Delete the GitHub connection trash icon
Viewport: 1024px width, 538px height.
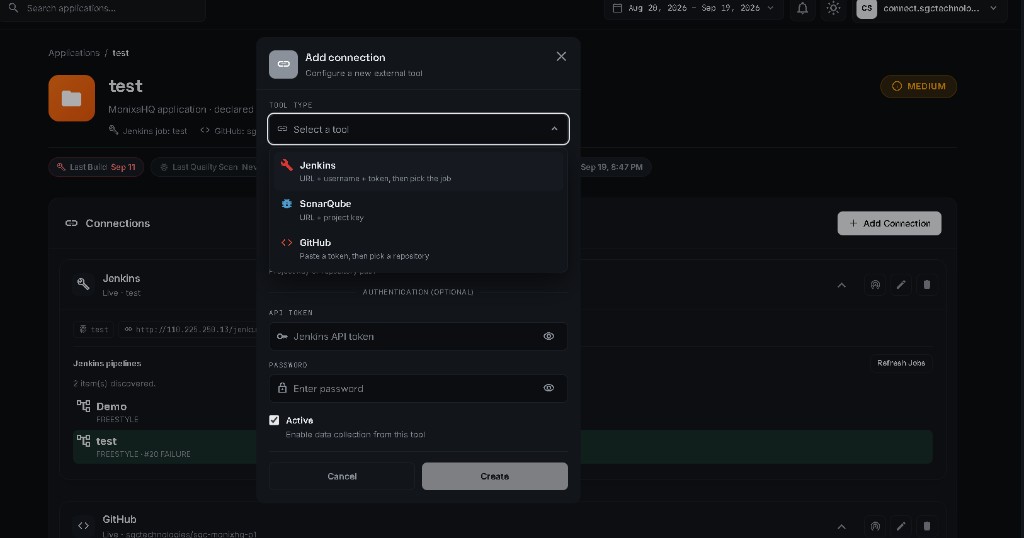927,526
